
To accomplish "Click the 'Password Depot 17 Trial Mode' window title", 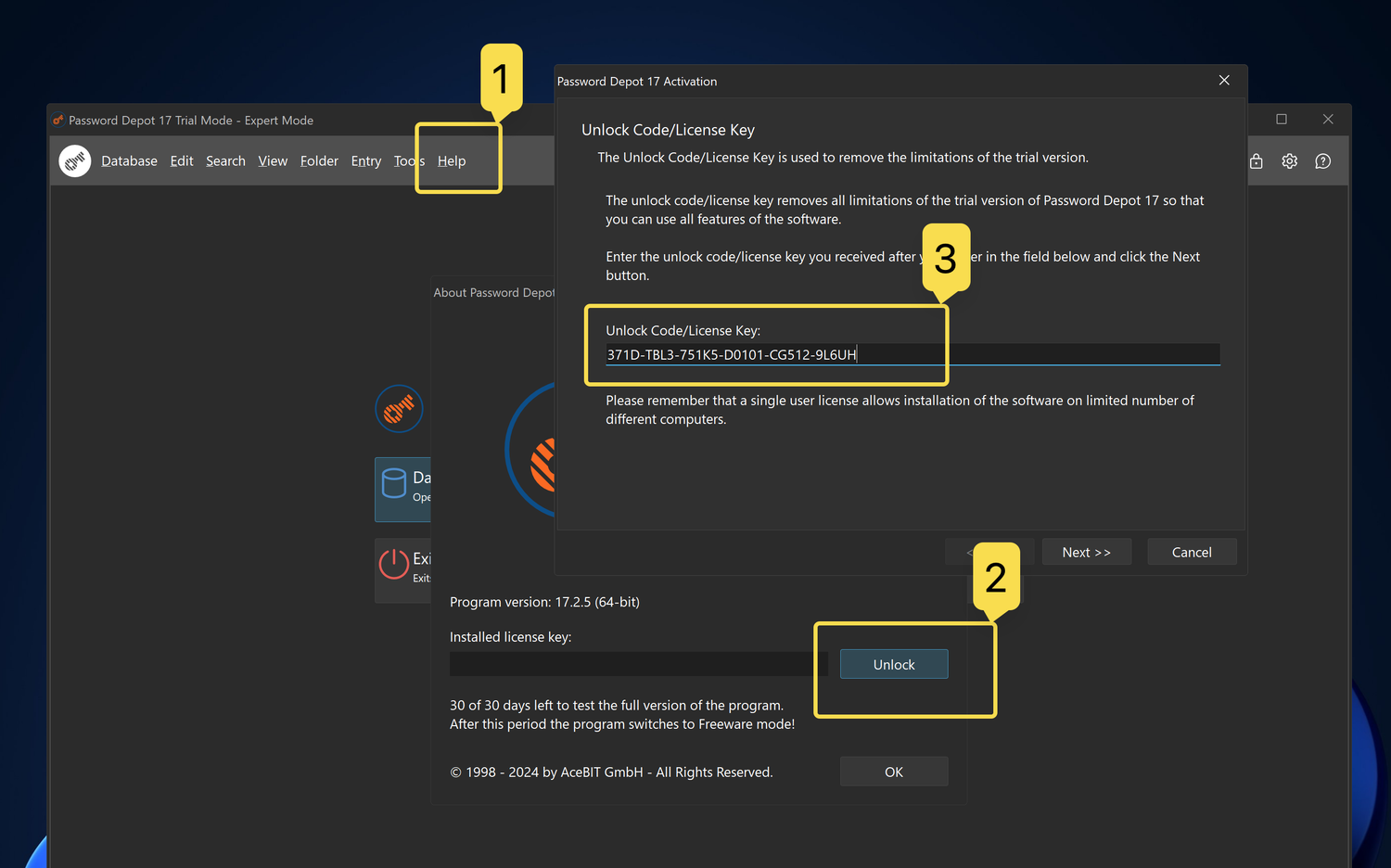I will coord(191,121).
